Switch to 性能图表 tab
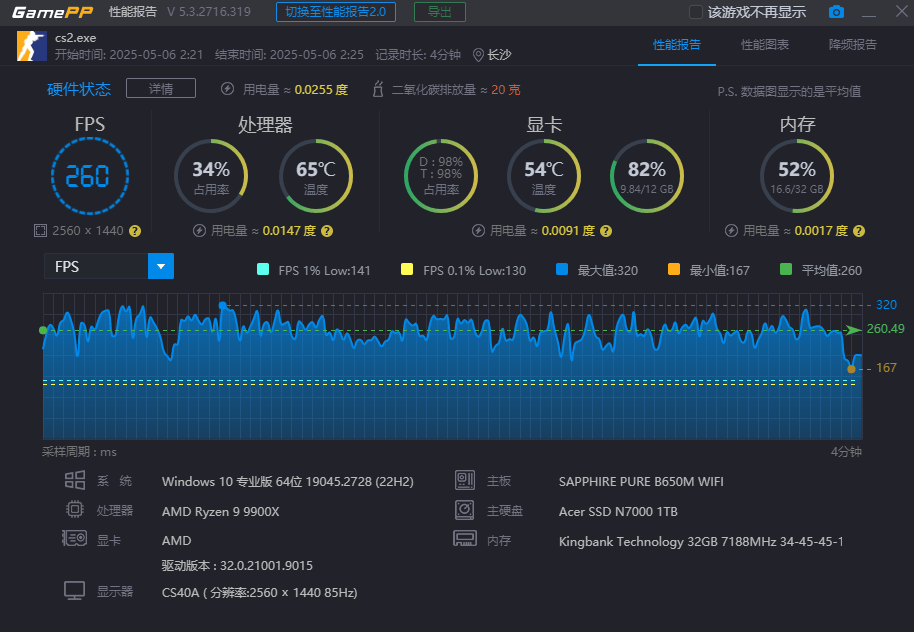The image size is (914, 632). pyautogui.click(x=765, y=45)
